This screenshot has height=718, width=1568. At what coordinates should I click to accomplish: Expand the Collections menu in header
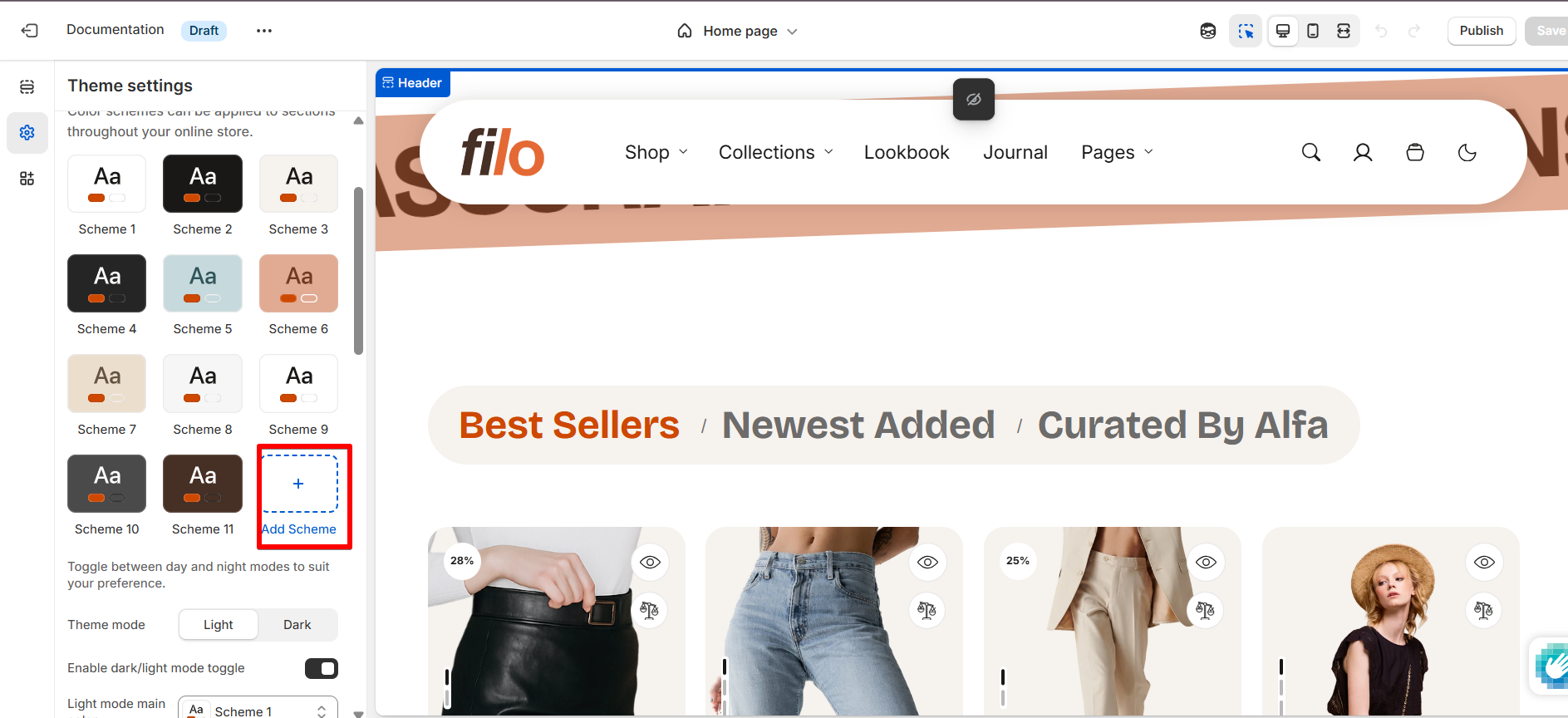click(776, 152)
